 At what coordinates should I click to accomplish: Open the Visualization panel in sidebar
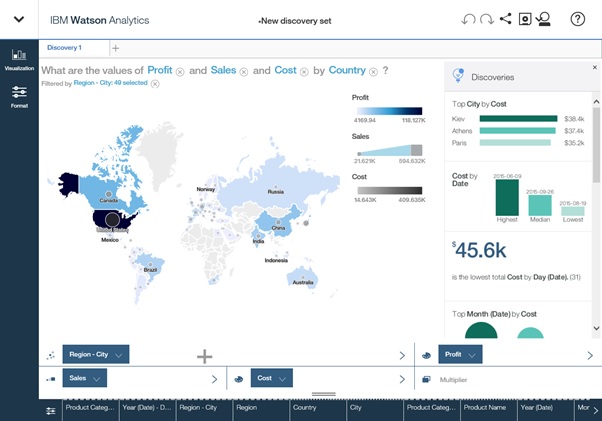point(19,59)
